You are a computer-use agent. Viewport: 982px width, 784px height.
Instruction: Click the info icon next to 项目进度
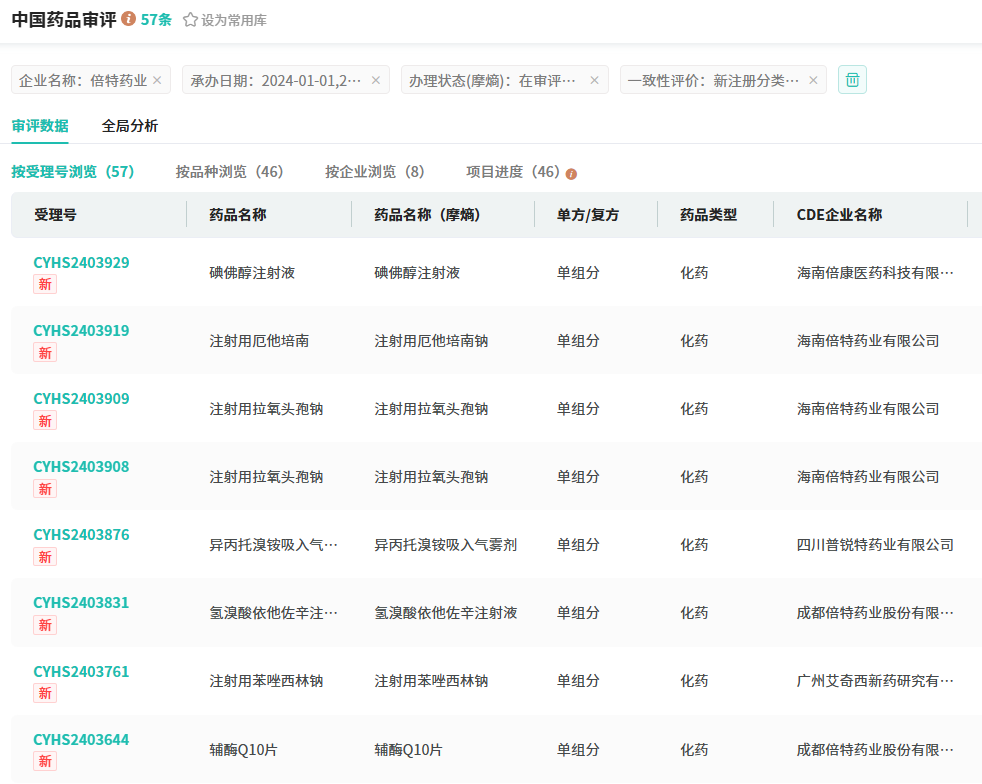coord(571,173)
